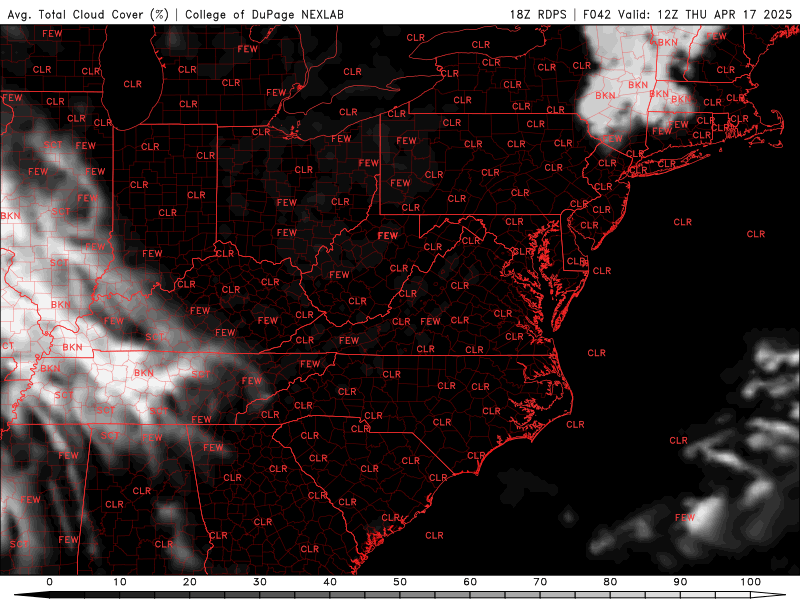This screenshot has width=800, height=600.
Task: Click the 'Avg. Total Cloud Cover (%)' title
Action: 88,14
